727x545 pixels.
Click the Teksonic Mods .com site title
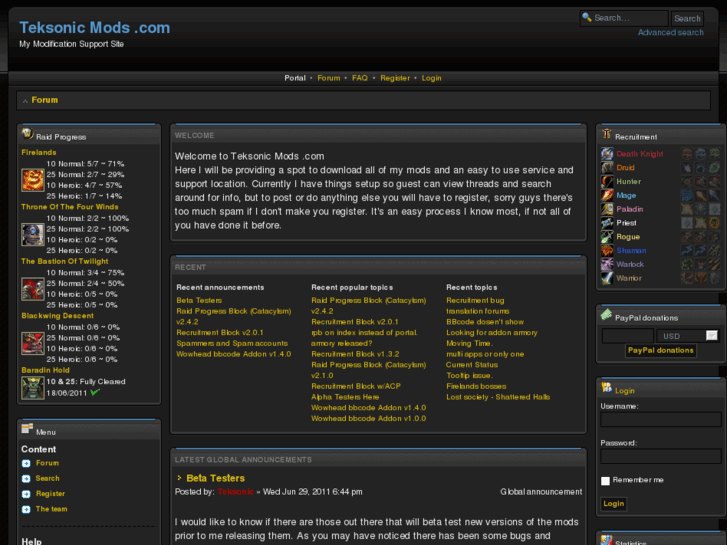click(x=95, y=28)
